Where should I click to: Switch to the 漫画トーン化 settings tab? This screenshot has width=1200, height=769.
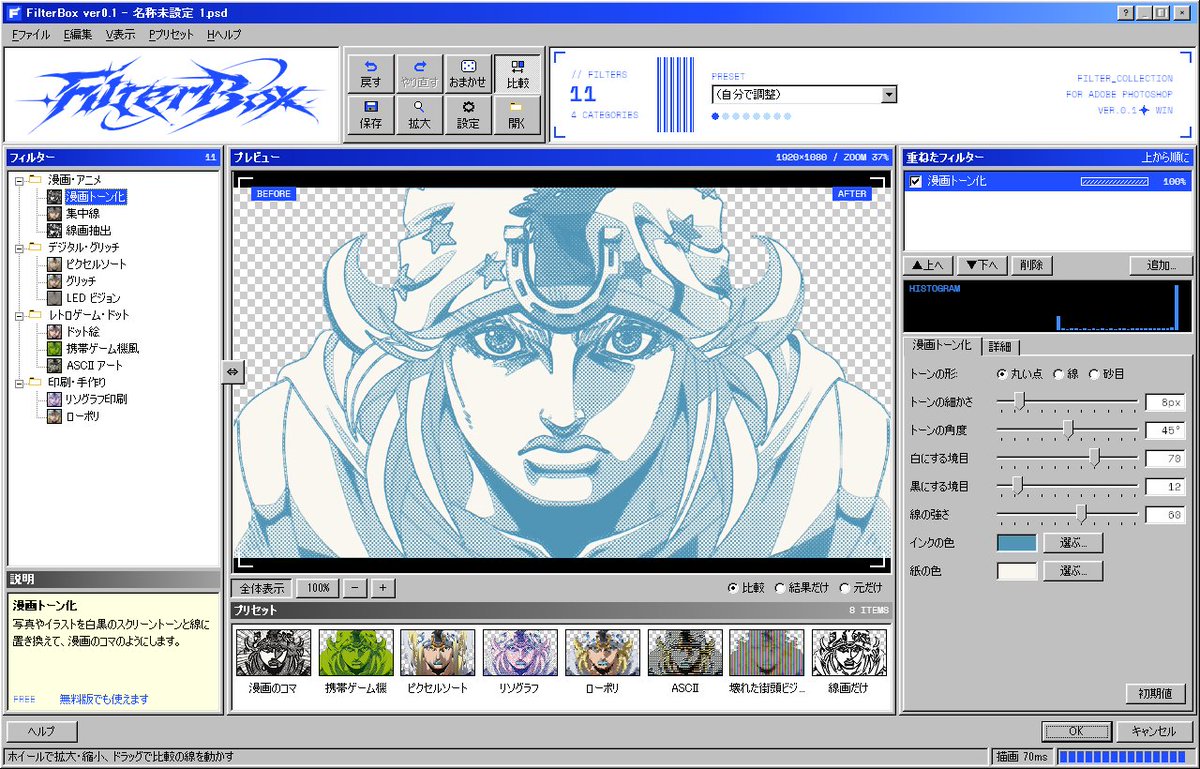tap(941, 345)
